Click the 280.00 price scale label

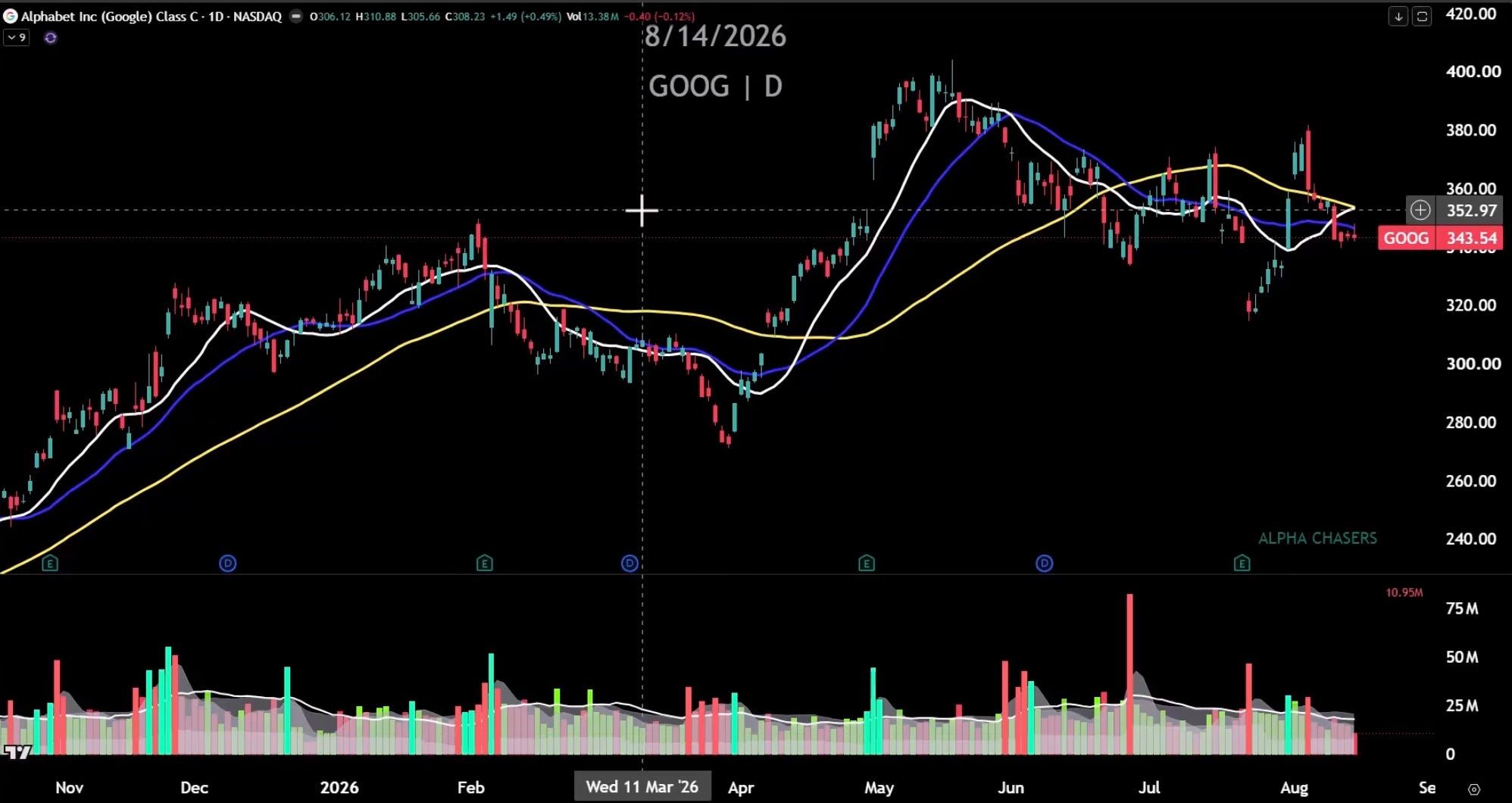click(1471, 422)
